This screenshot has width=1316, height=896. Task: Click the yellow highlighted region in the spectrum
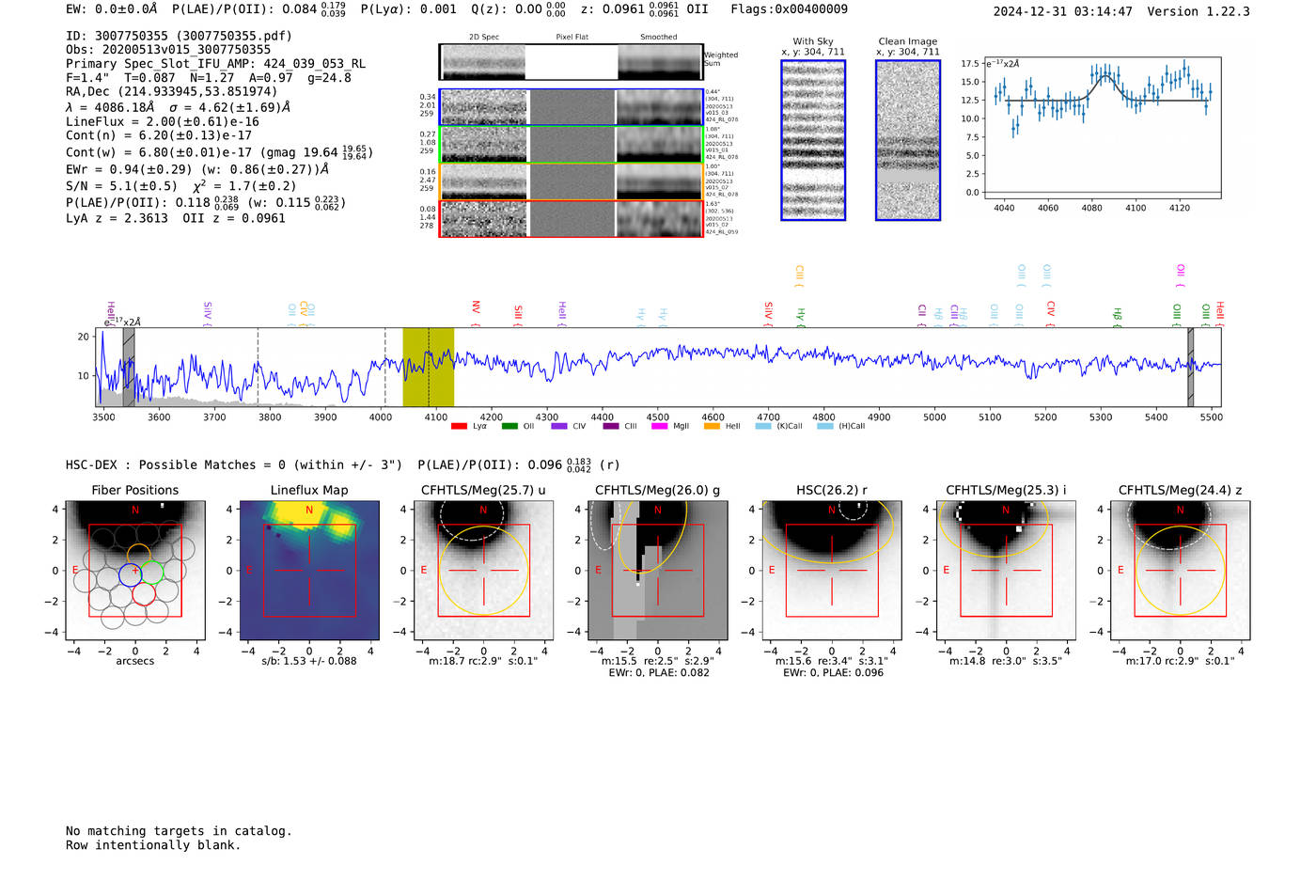[429, 367]
